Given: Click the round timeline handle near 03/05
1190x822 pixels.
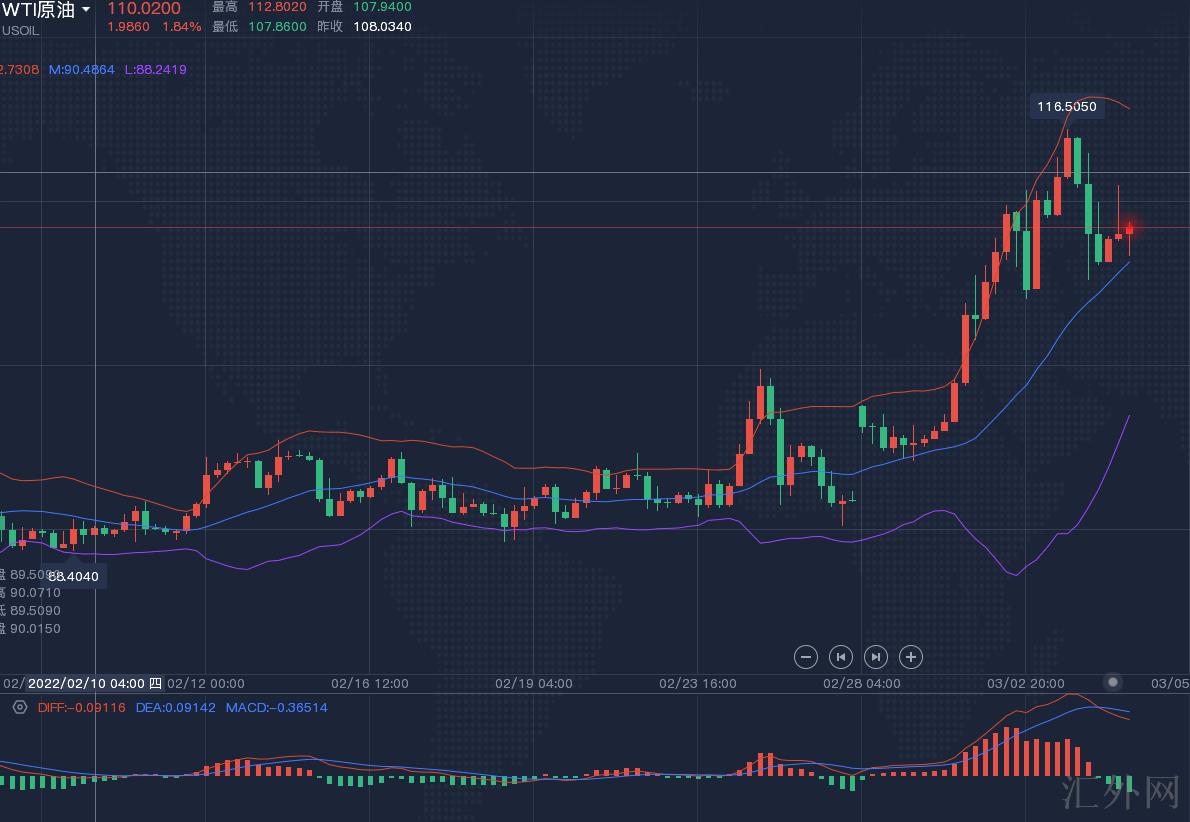Looking at the screenshot, I should click(x=1113, y=682).
